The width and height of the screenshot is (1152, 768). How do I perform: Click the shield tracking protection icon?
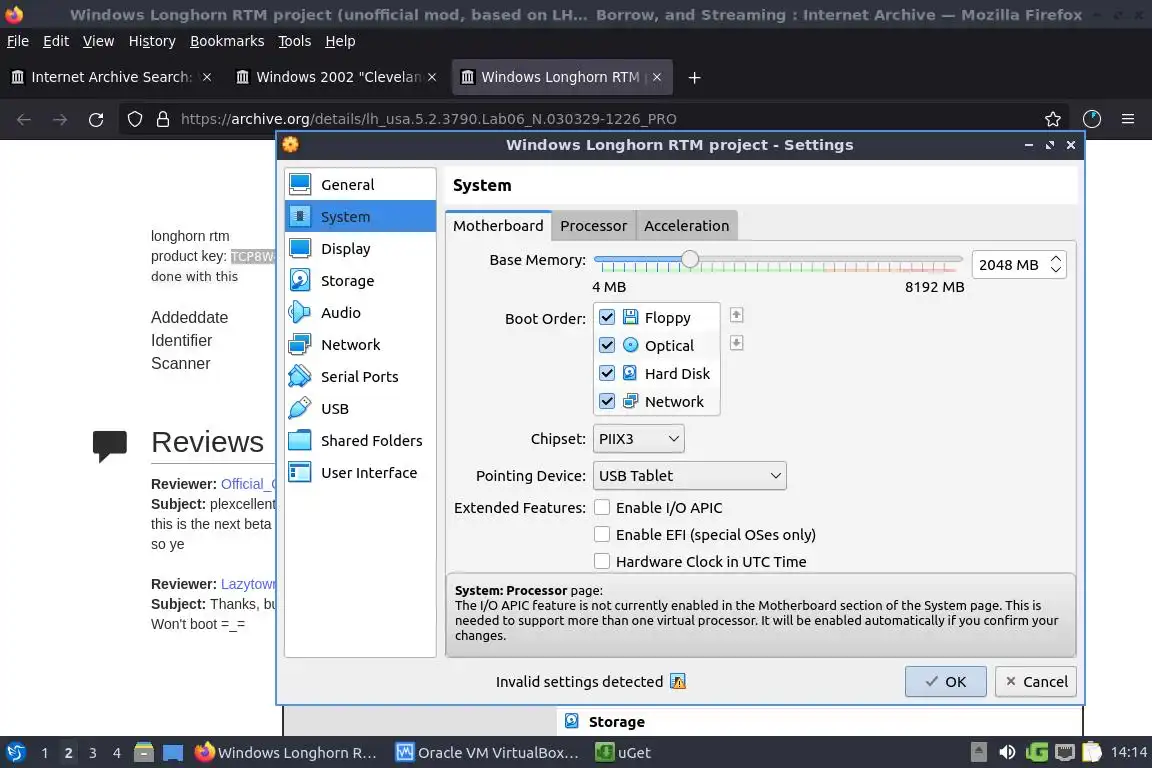(134, 119)
